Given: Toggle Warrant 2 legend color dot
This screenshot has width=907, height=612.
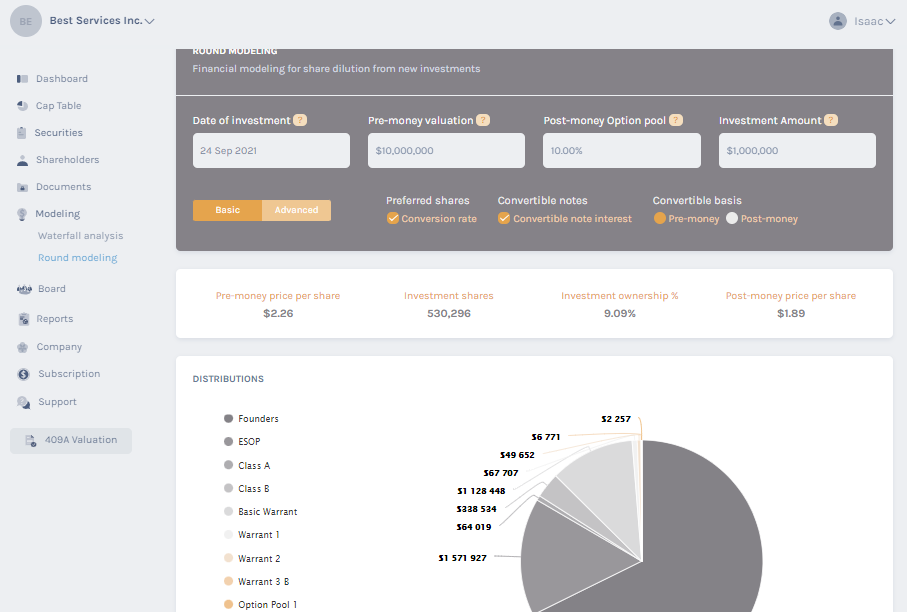Looking at the screenshot, I should click(228, 558).
